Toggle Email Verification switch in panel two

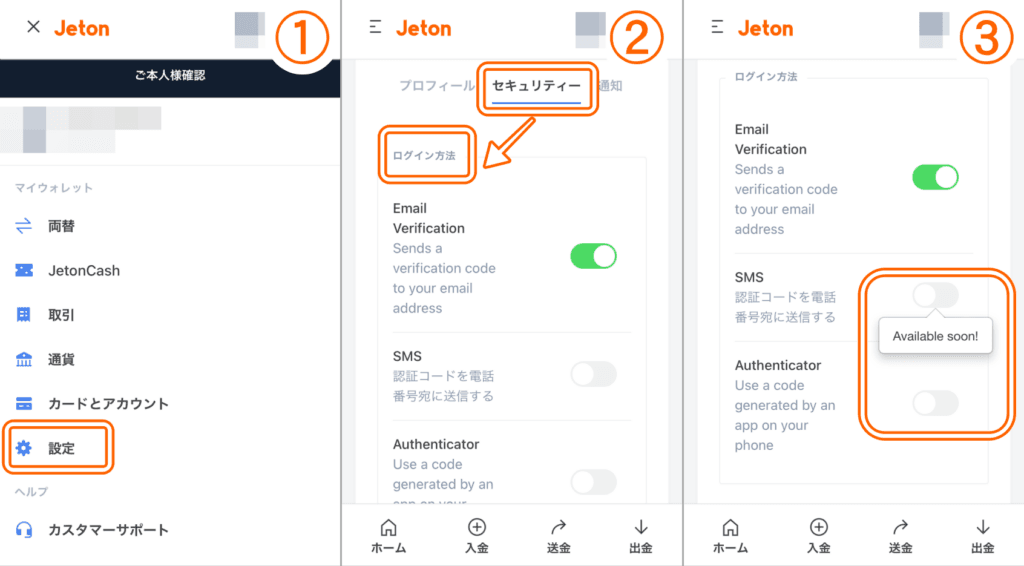coord(593,257)
